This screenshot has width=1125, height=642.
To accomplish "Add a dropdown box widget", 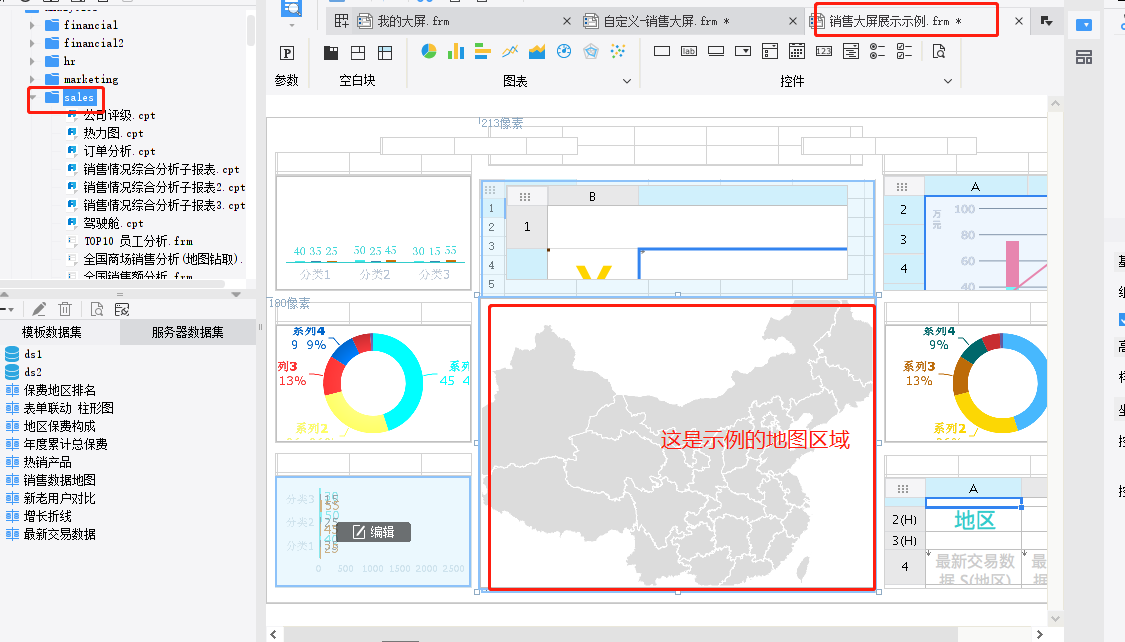I will pos(743,51).
